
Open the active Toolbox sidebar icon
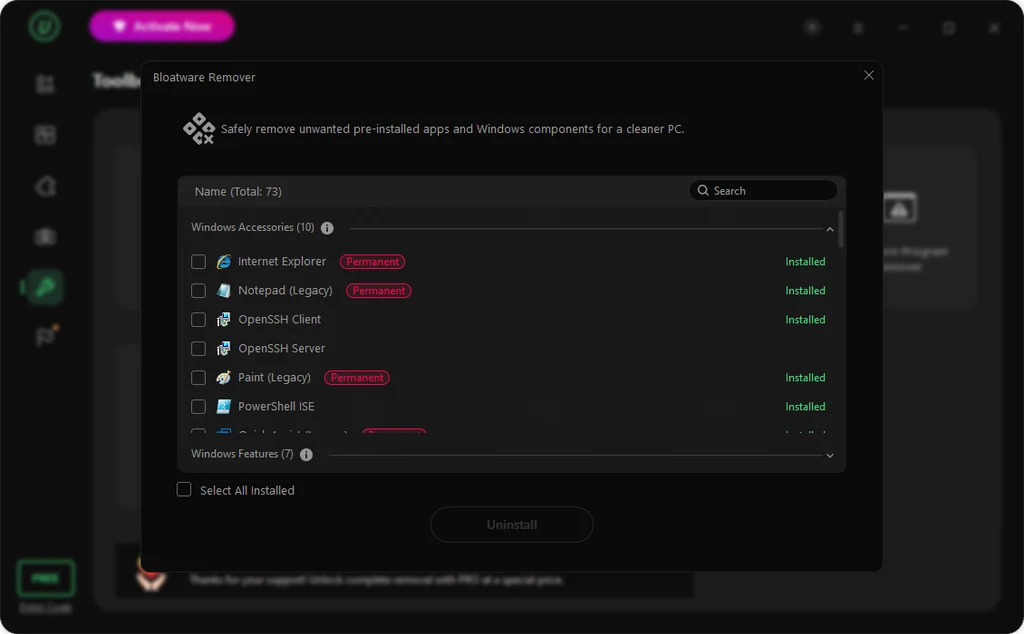[x=44, y=287]
